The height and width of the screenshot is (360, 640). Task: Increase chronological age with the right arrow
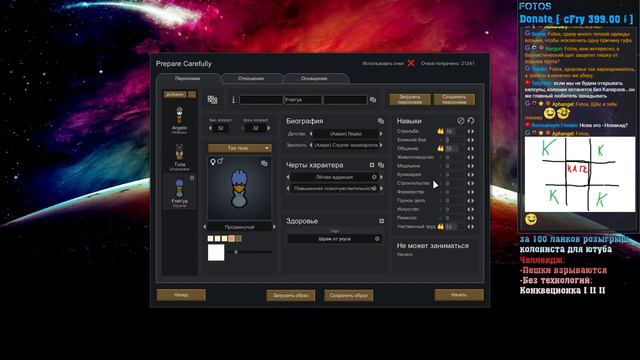coord(269,128)
